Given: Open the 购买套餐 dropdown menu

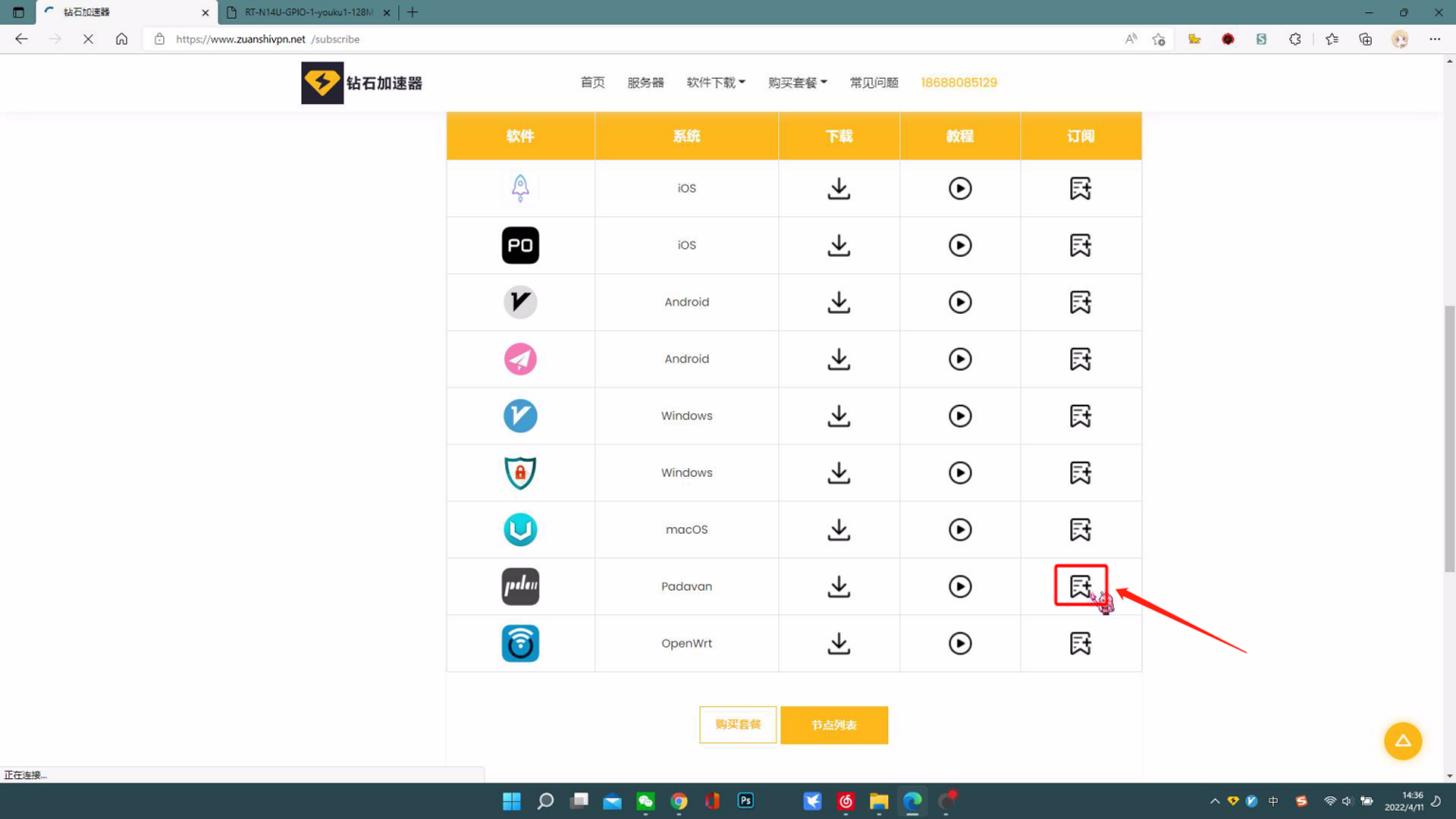Looking at the screenshot, I should pyautogui.click(x=797, y=82).
